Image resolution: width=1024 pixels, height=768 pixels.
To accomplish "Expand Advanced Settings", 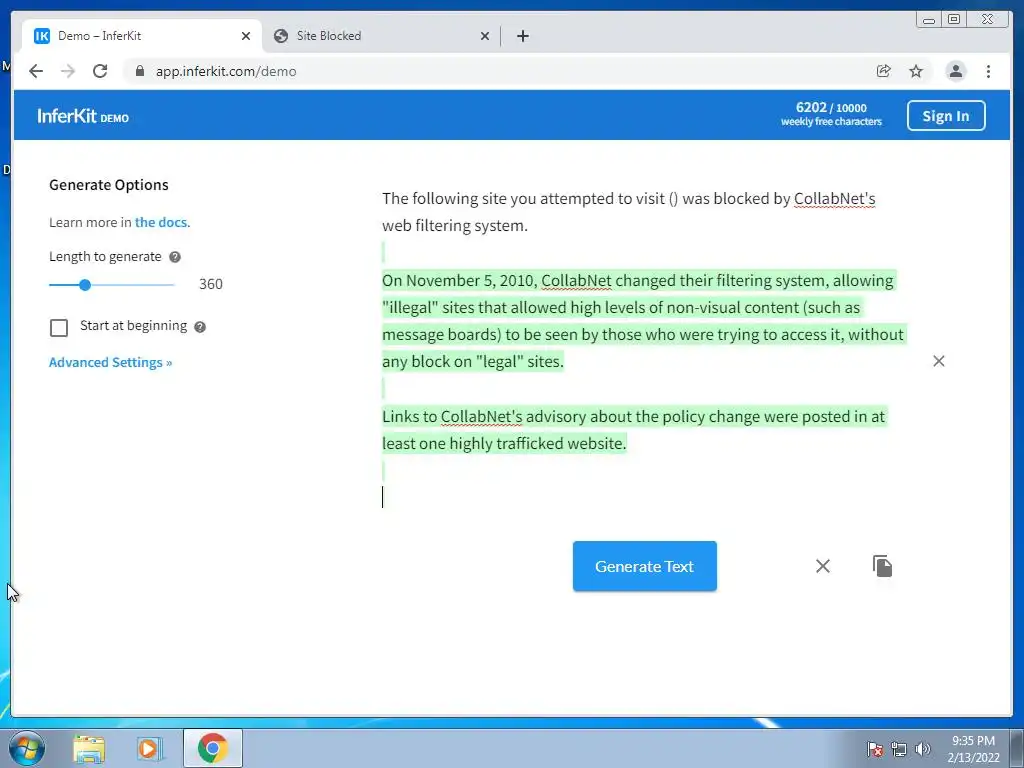I will tap(110, 362).
